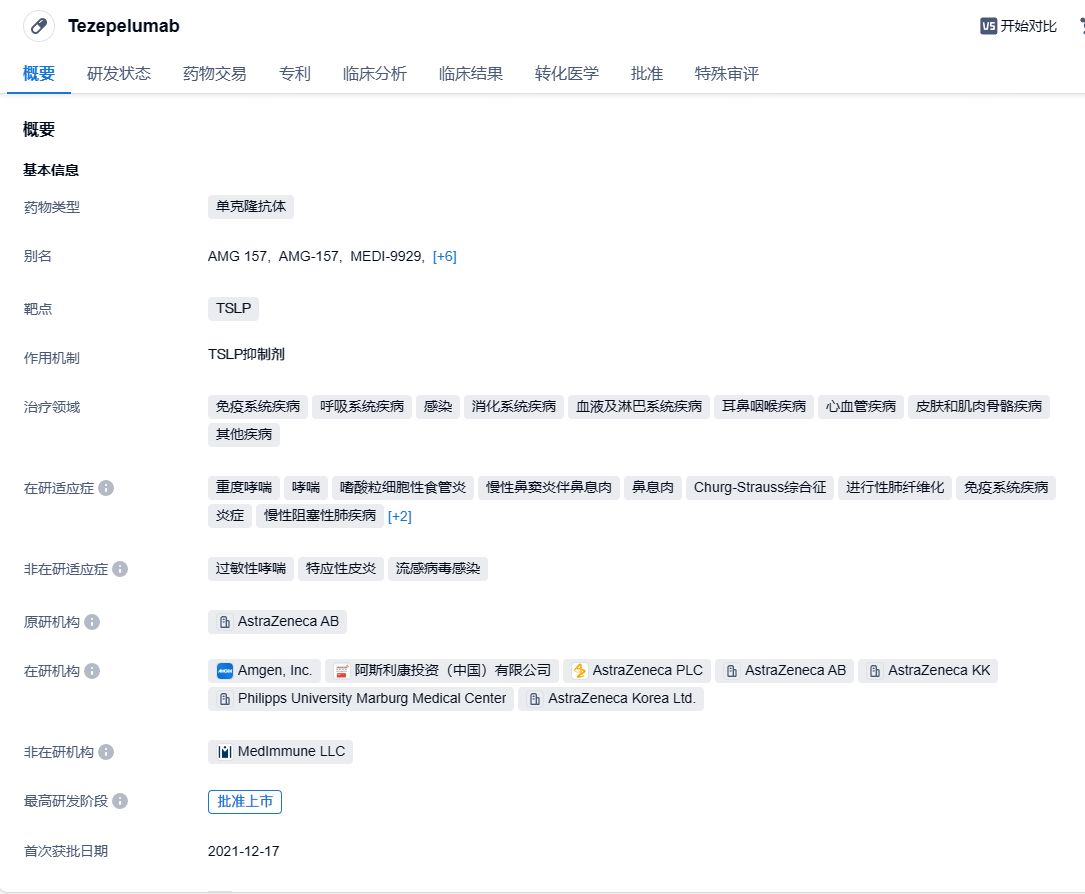
Task: Click the 炎症 indication tag
Action: pos(230,516)
